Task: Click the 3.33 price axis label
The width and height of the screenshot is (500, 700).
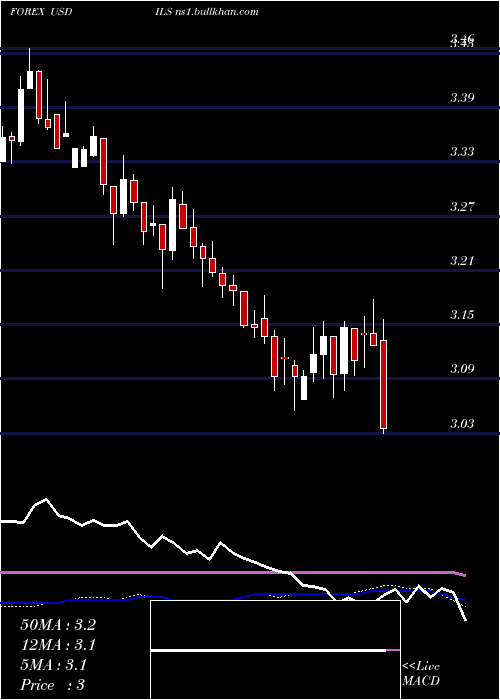Action: (x=462, y=152)
